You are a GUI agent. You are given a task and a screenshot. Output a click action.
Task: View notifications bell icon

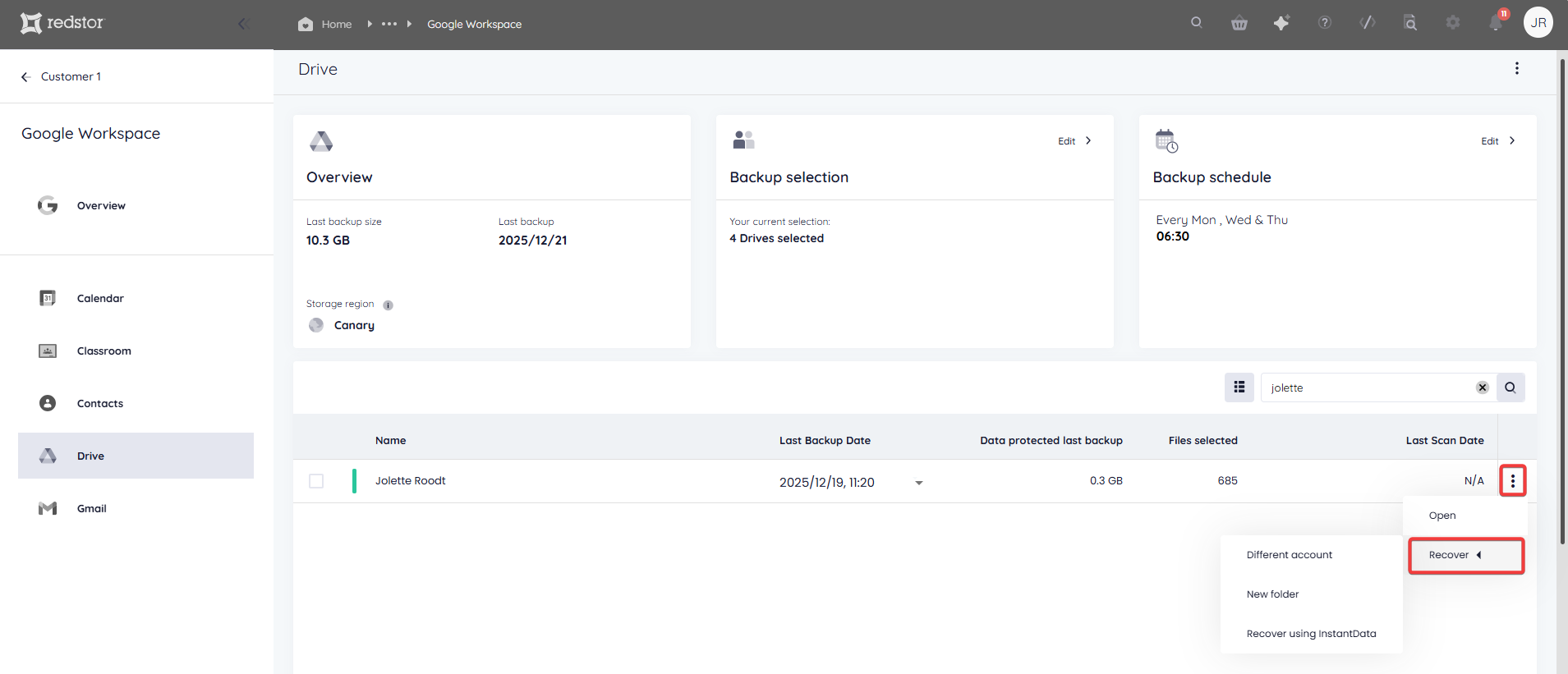(x=1497, y=22)
